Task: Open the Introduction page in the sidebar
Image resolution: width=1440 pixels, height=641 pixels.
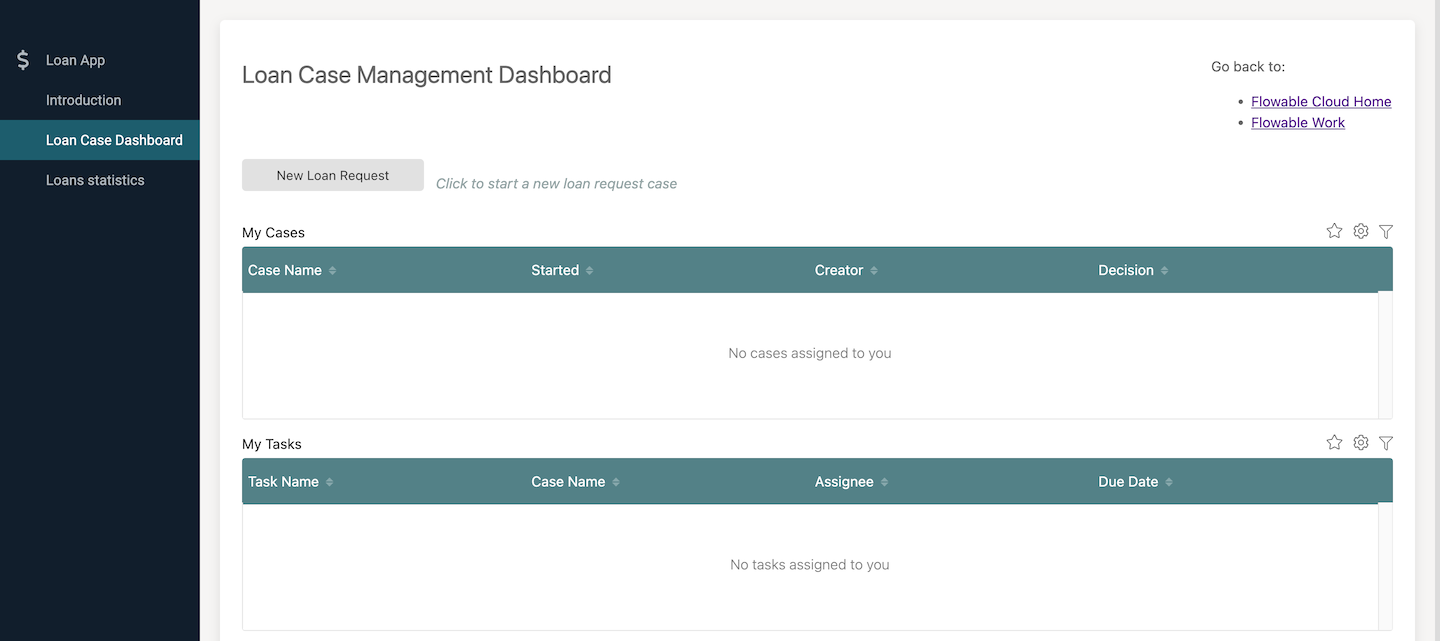Action: click(83, 100)
